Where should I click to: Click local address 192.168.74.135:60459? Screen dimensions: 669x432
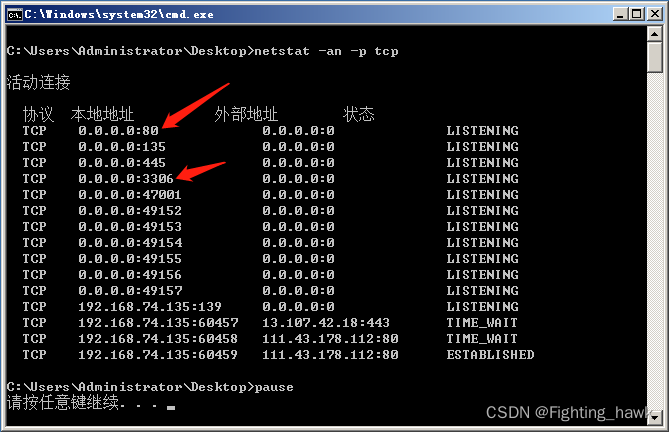click(158, 354)
